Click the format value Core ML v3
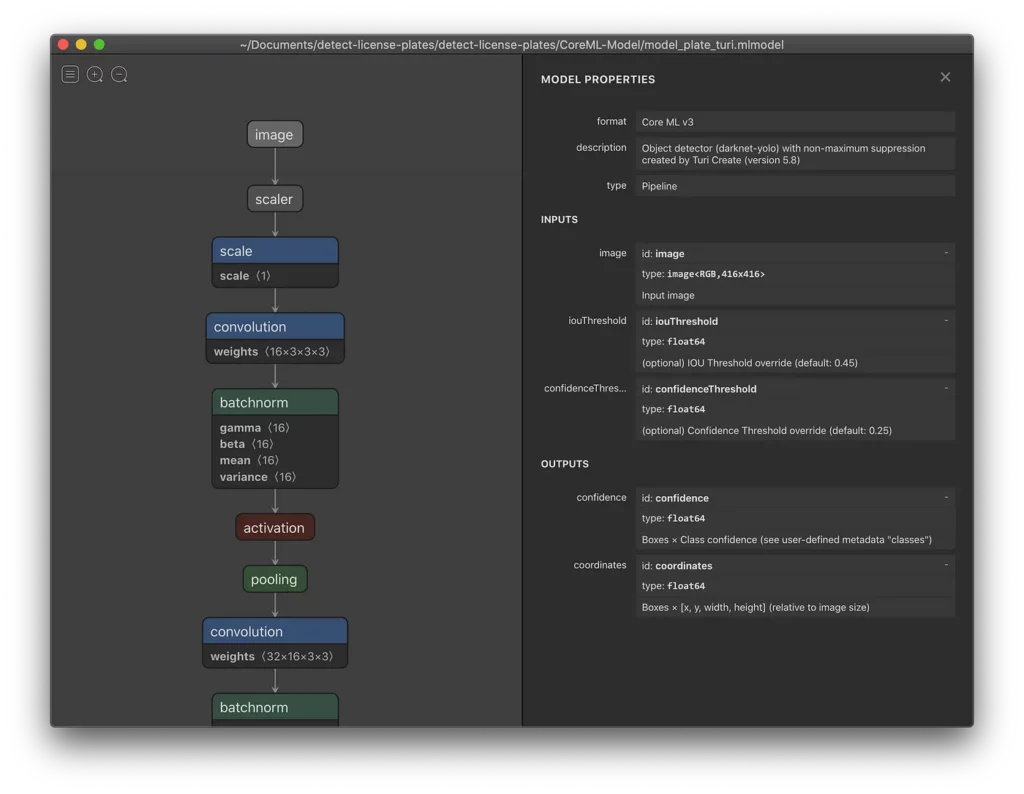The width and height of the screenshot is (1024, 794). (795, 122)
